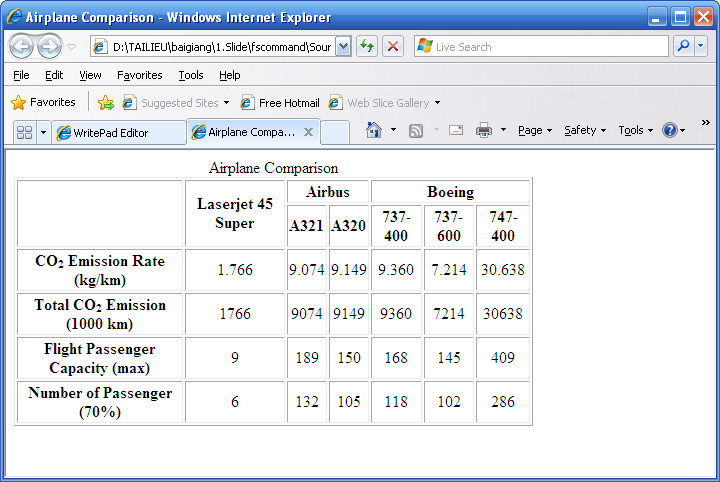Expand the Tools command bar dropdown
720x482 pixels.
[635, 130]
